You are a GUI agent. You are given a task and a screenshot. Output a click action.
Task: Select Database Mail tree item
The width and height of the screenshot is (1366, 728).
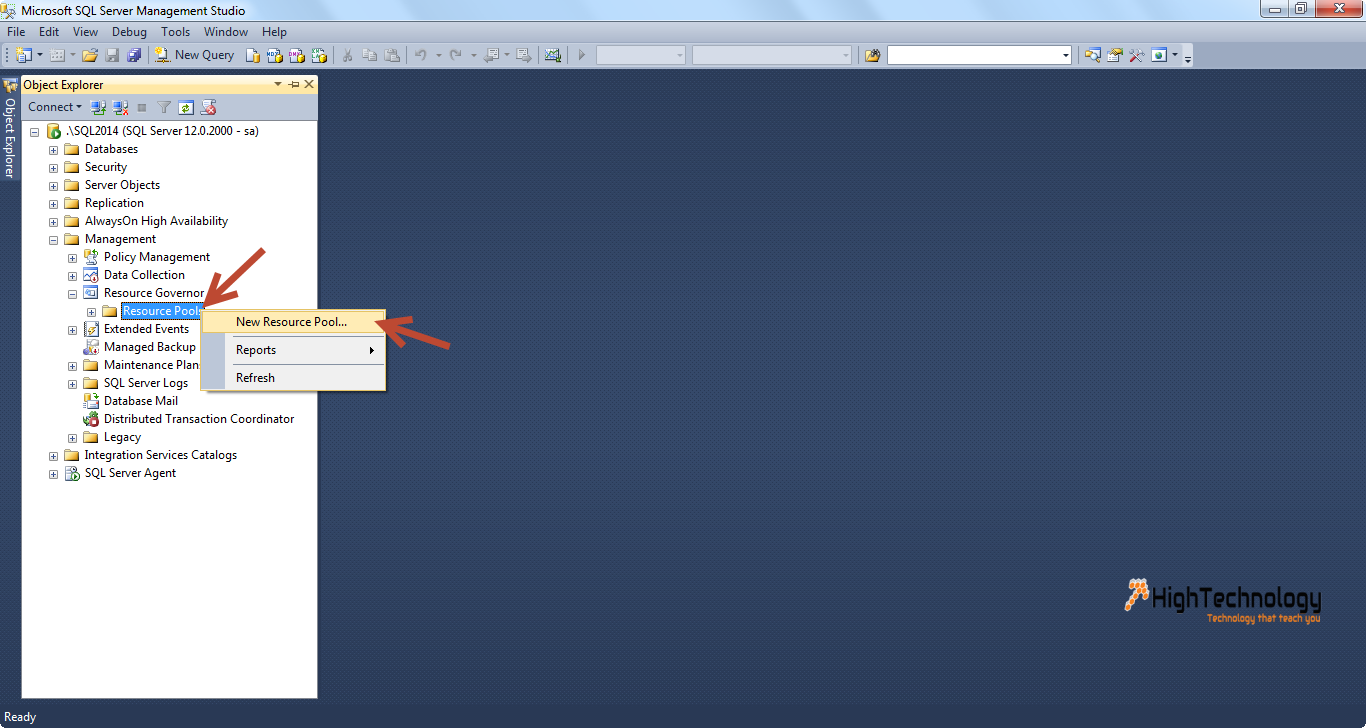tap(141, 401)
